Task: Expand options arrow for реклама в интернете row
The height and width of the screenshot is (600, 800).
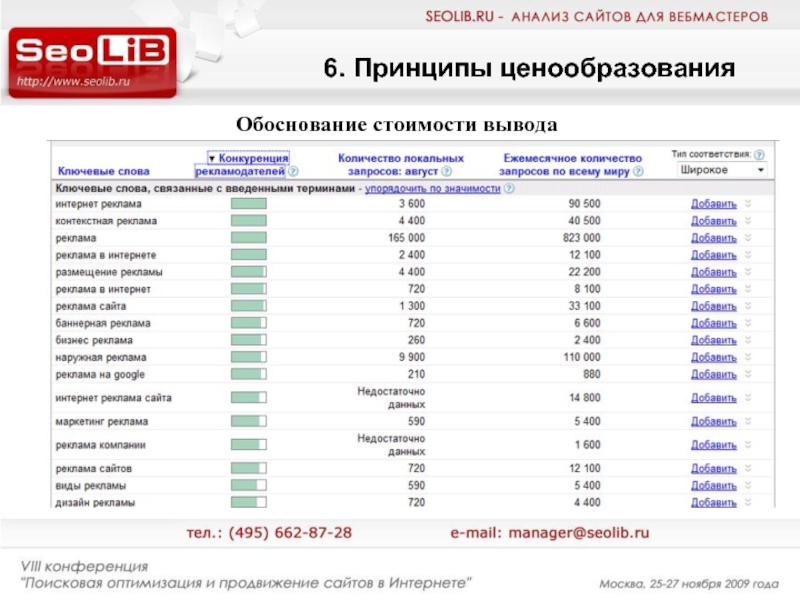Action: pyautogui.click(x=748, y=255)
